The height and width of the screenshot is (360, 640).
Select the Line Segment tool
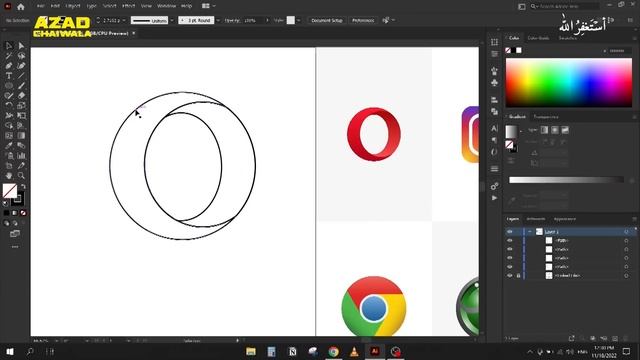click(21, 76)
